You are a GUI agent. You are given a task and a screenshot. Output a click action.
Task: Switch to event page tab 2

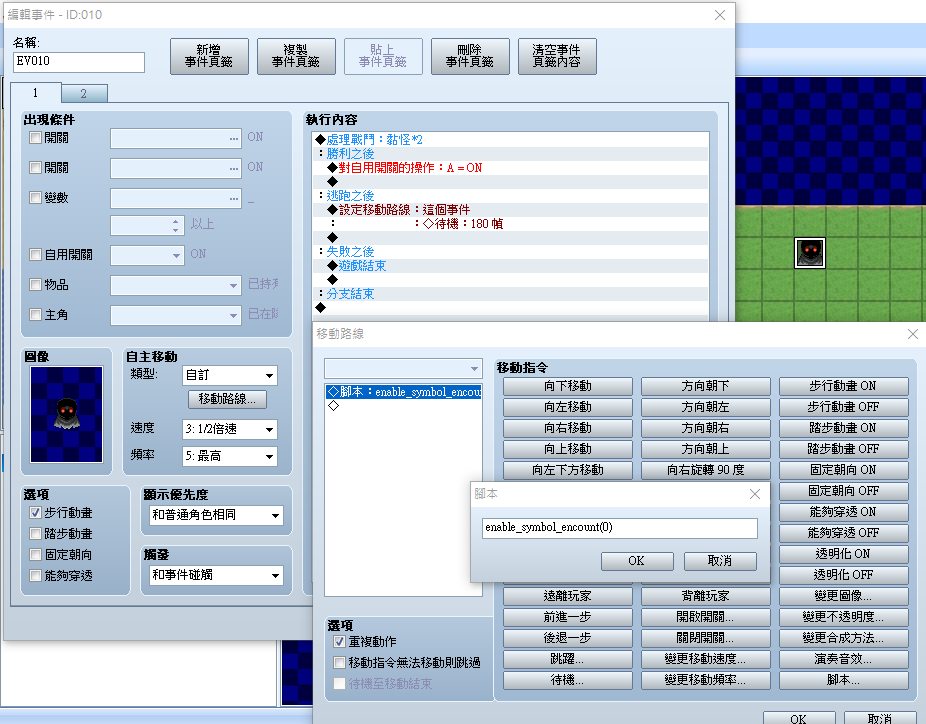coord(84,93)
